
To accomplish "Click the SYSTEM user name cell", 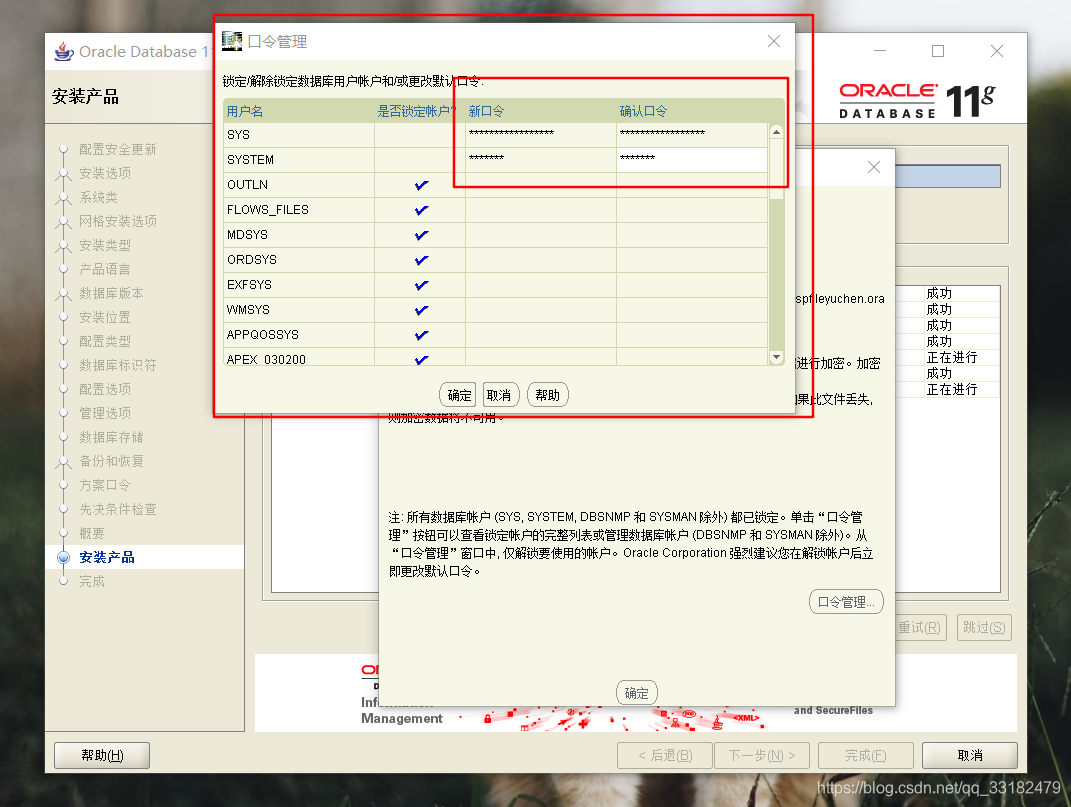I will click(x=299, y=160).
